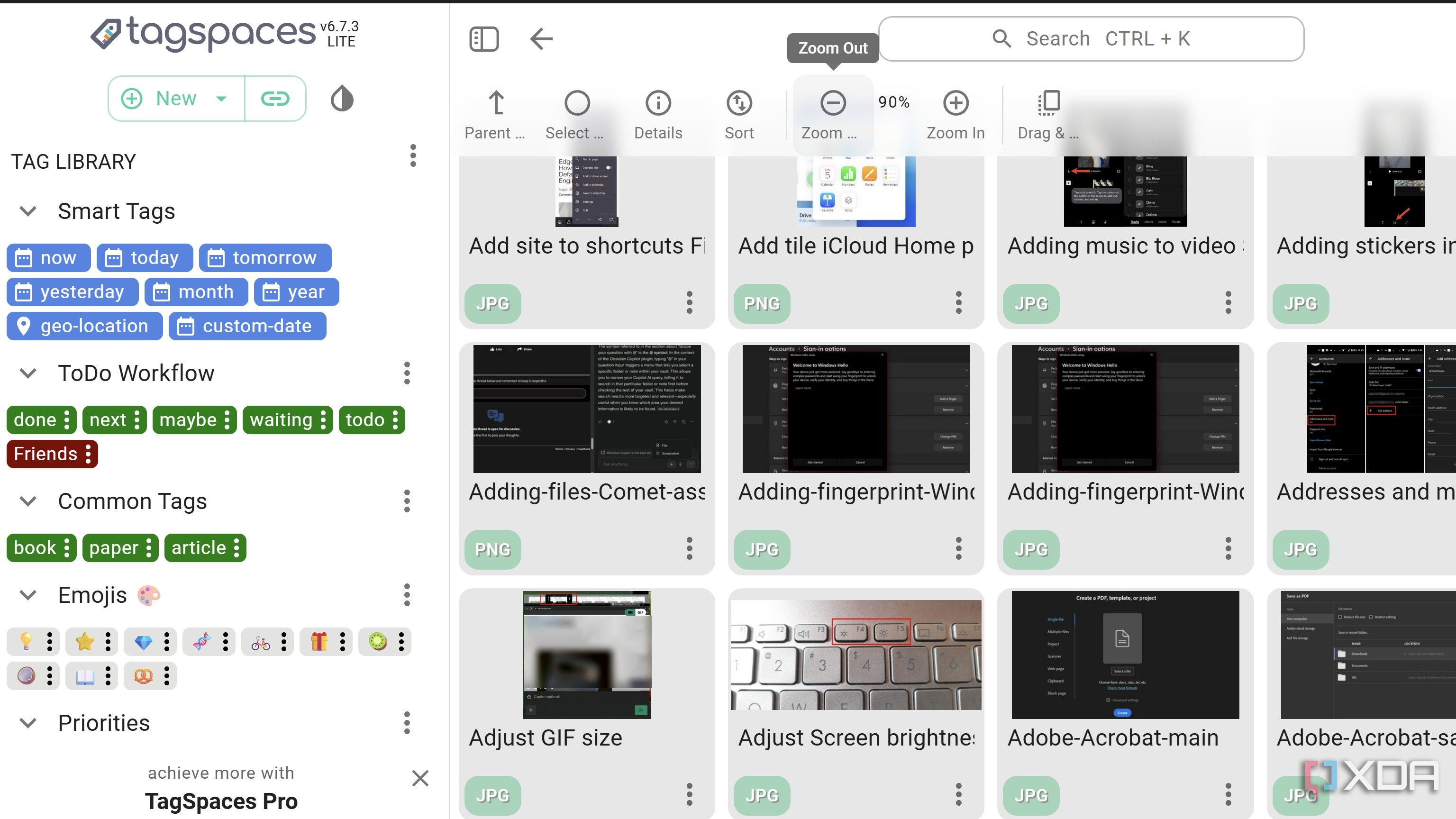Open 'Adjust Screen brightness' keyboard thumbnail
This screenshot has width=1456, height=819.
pos(856,655)
